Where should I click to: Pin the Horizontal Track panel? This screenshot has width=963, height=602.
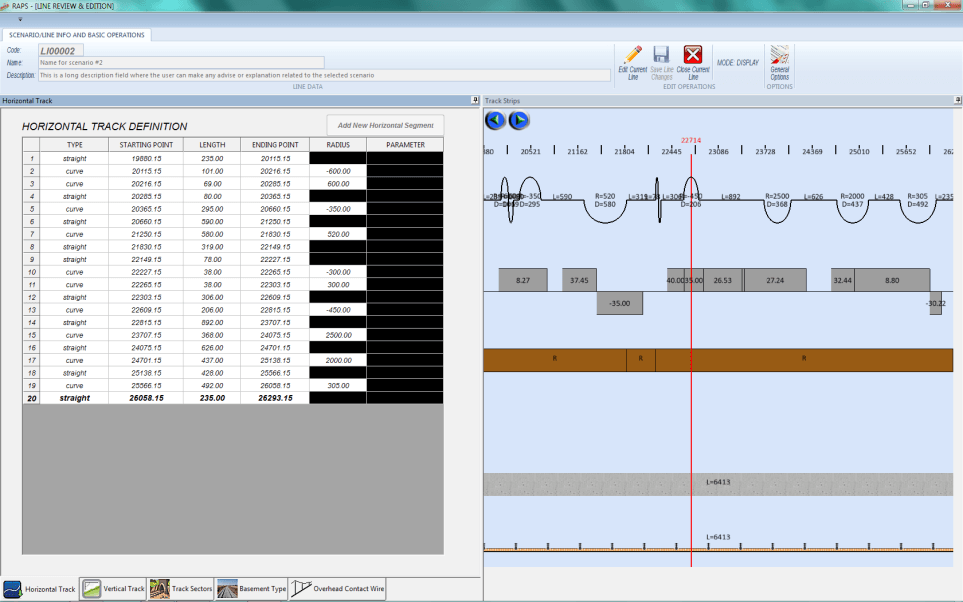tap(474, 101)
